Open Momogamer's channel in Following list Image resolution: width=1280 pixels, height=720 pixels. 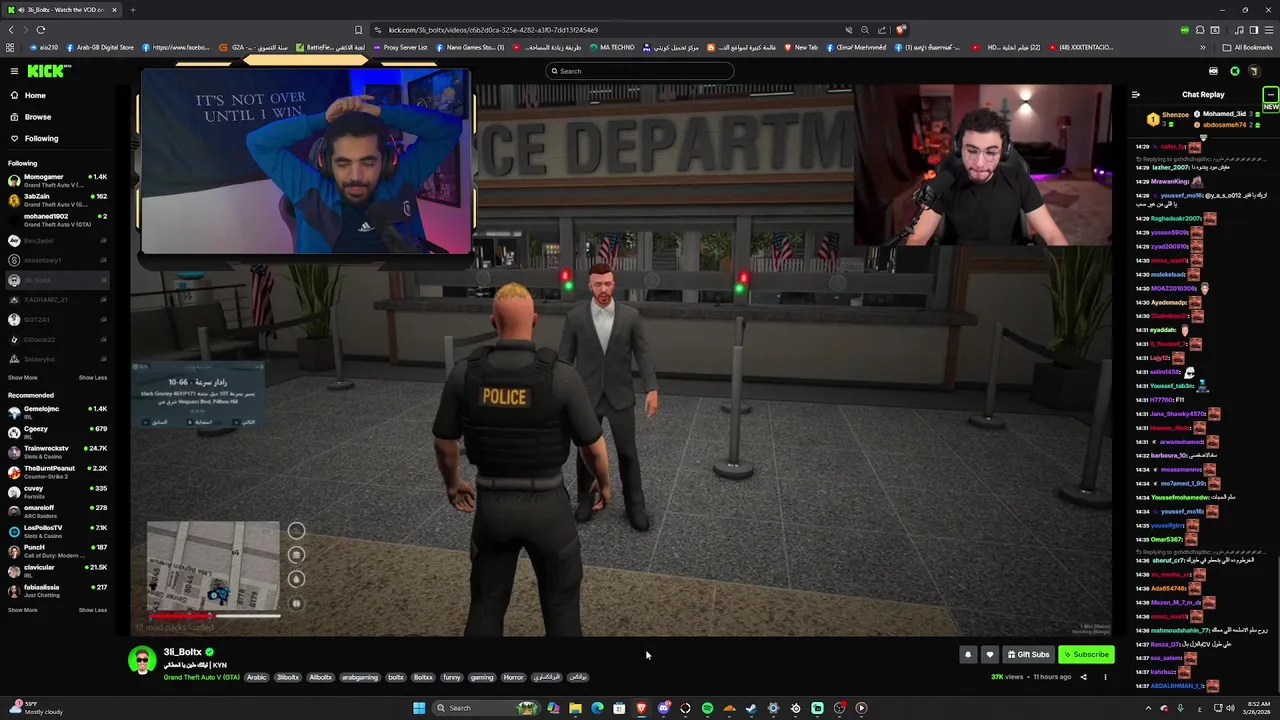coord(58,181)
